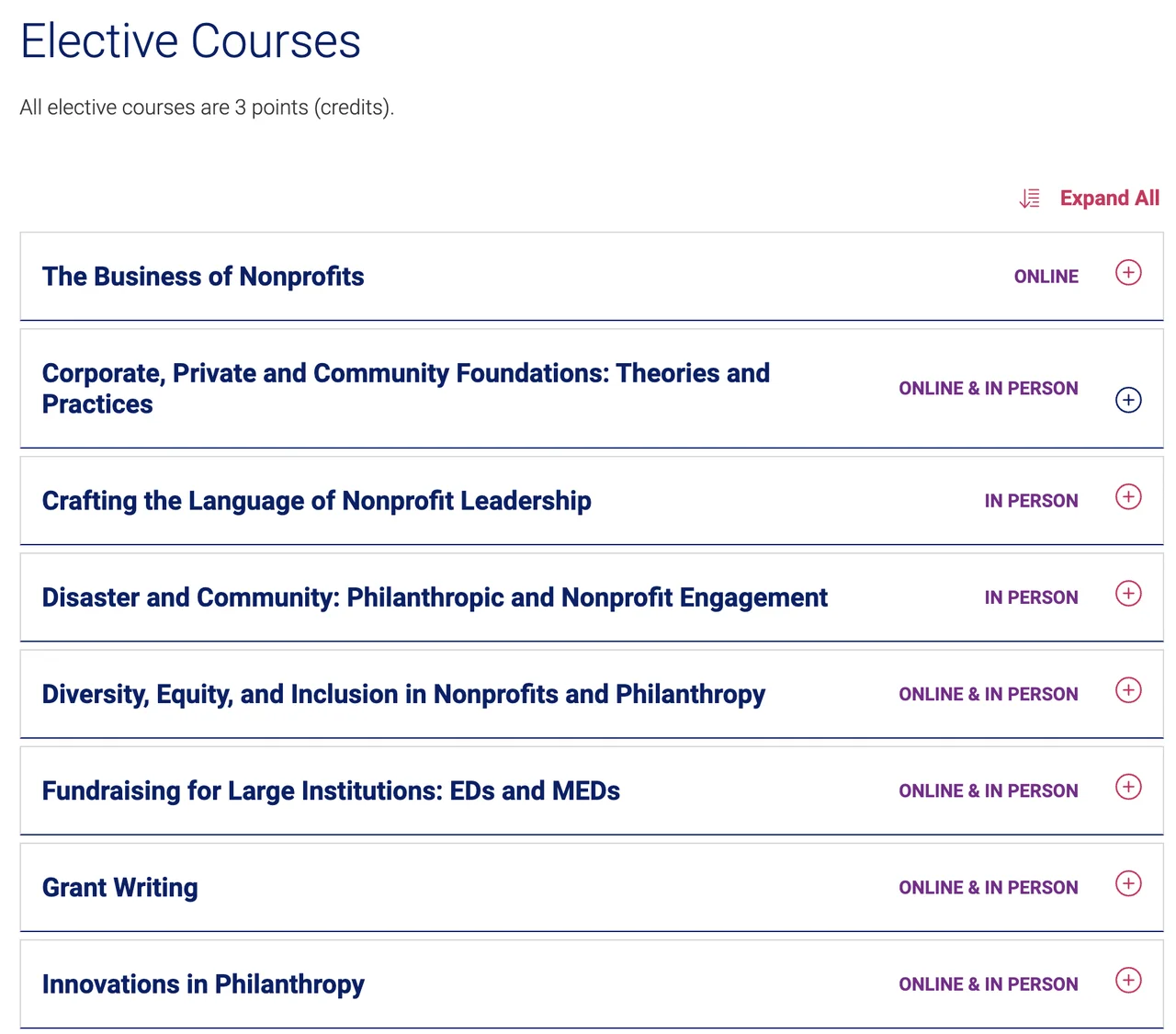Viewport: 1176px width, 1034px height.
Task: Click plus icon for Diversity, Equity, and Inclusion
Action: (1128, 690)
